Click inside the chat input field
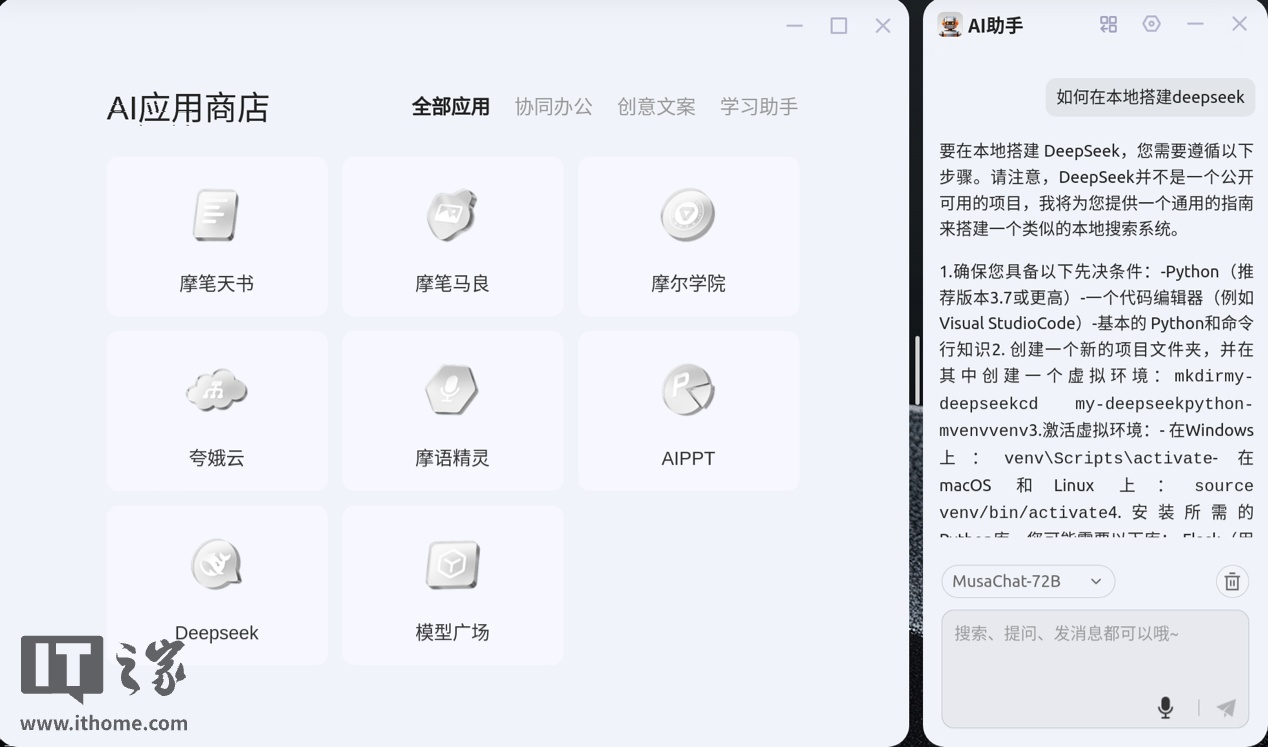 click(x=1095, y=650)
